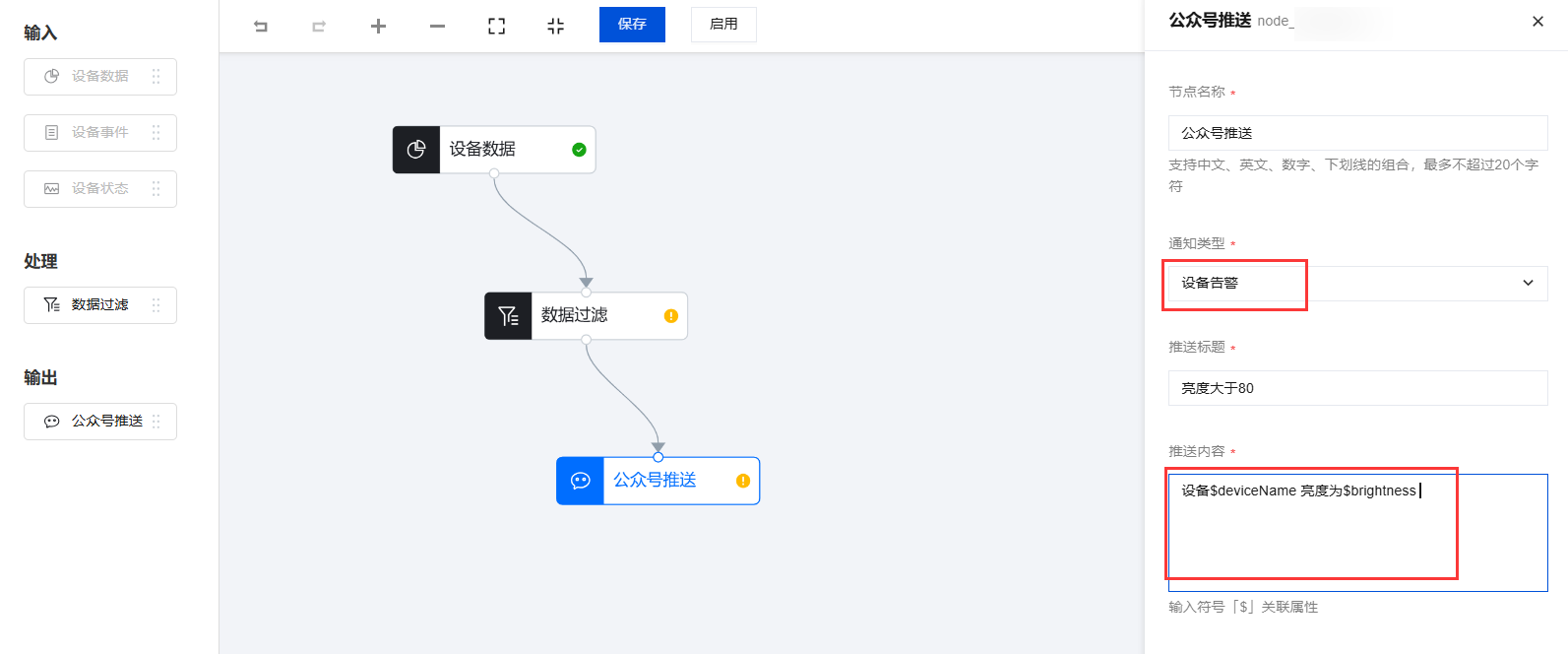Zoom in with the plus icon
This screenshot has width=1568, height=654.
[x=378, y=27]
